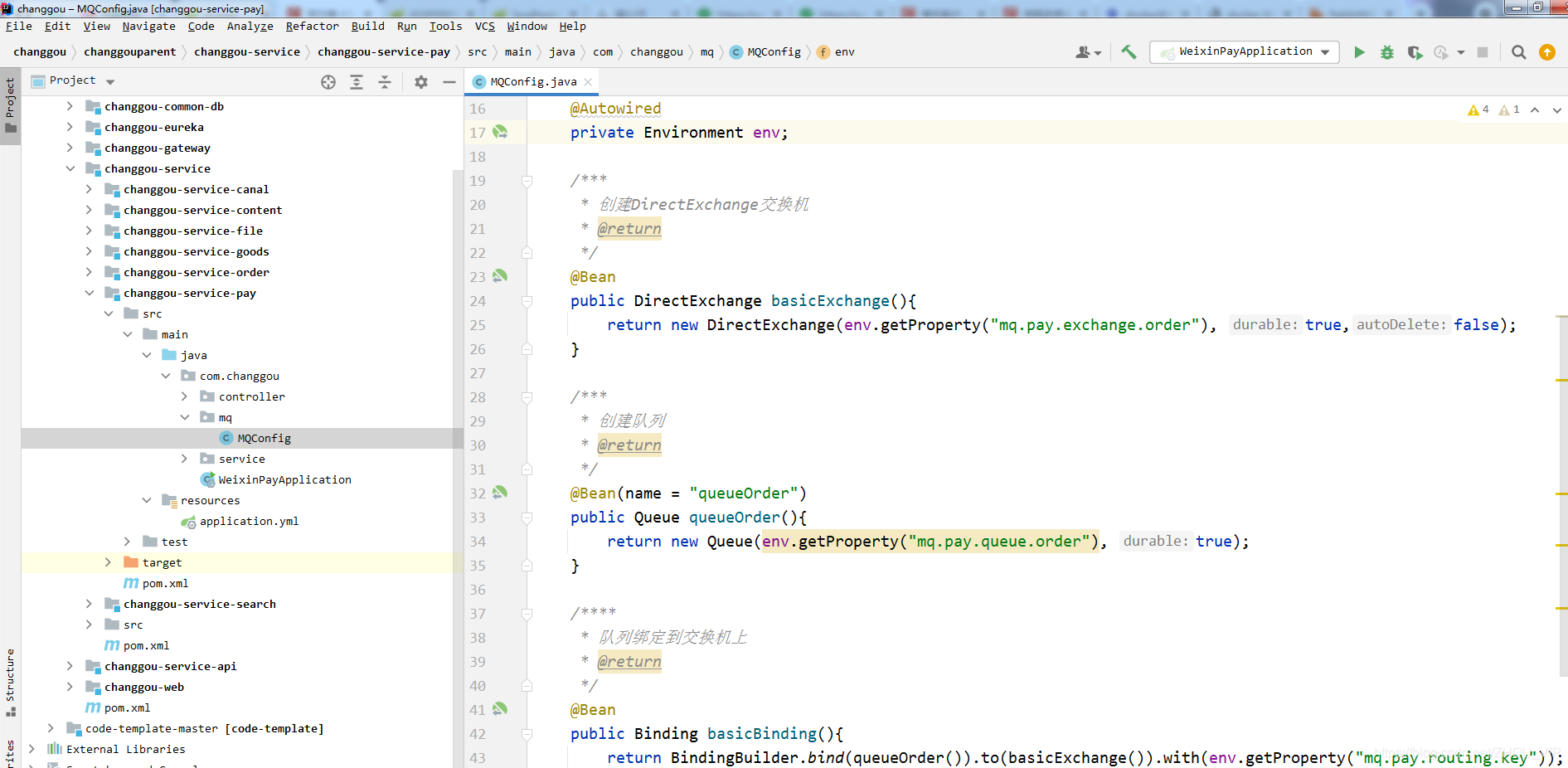Collapse changgou-service-pay module
1568x768 pixels.
click(89, 293)
